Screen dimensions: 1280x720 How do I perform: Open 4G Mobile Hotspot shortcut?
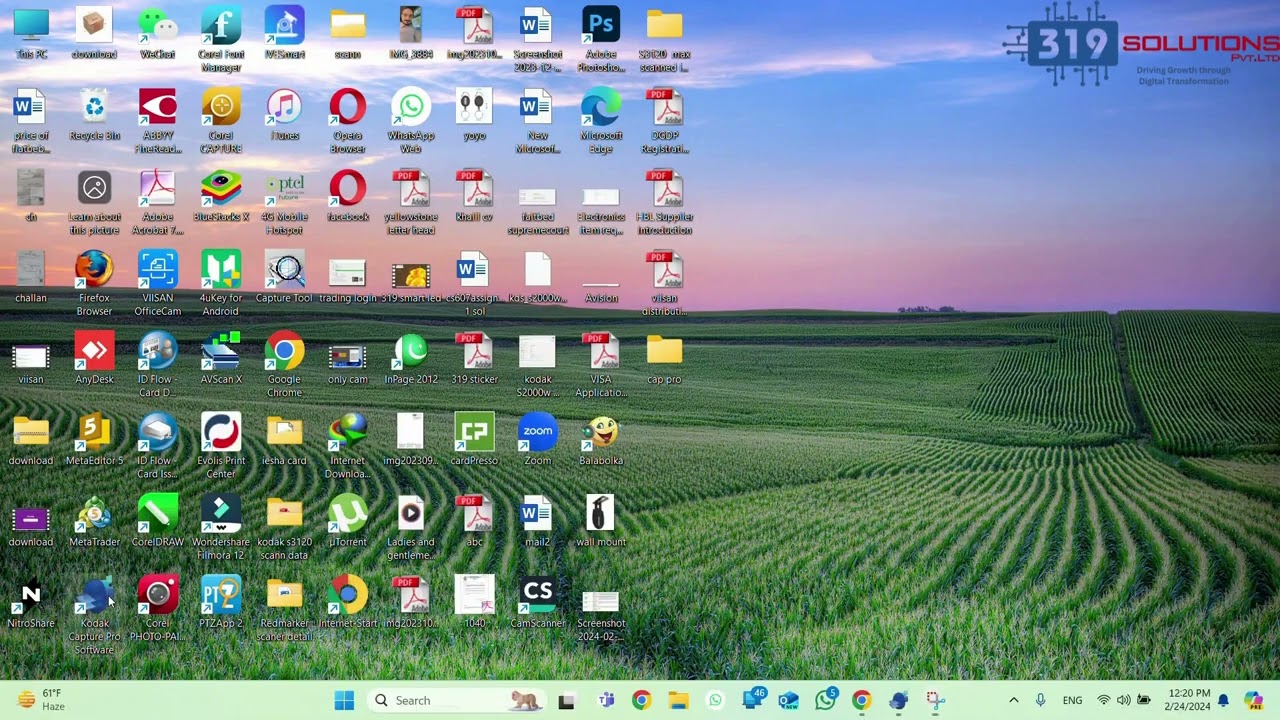click(x=284, y=203)
